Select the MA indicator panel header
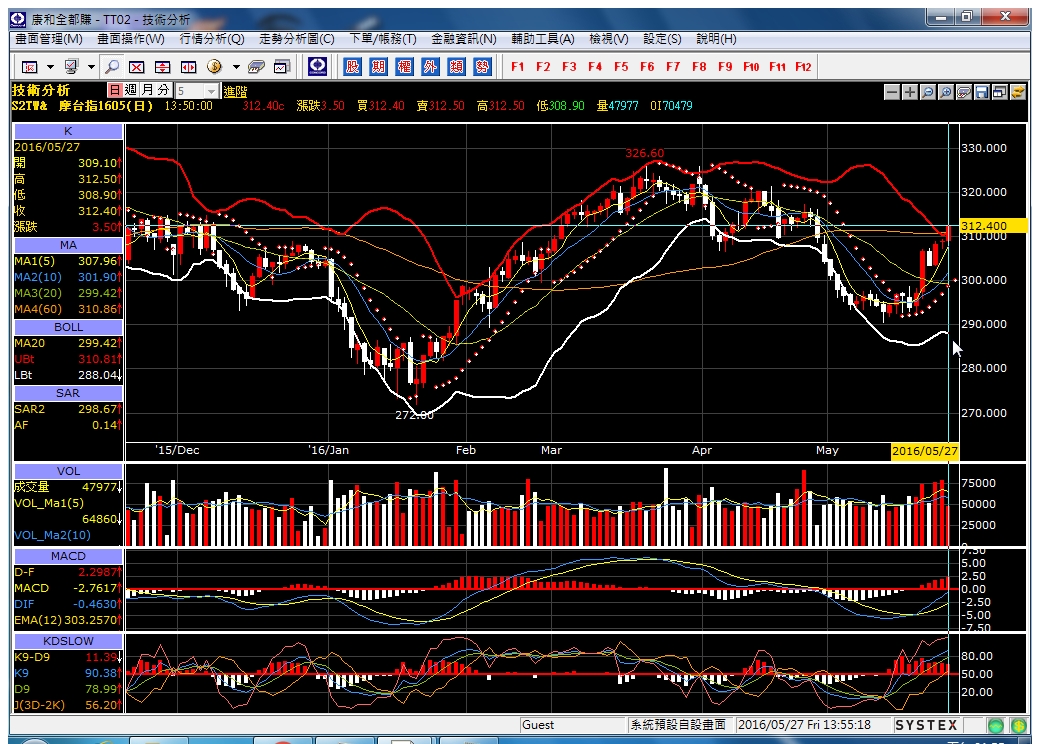This screenshot has height=744, width=1040. click(68, 245)
